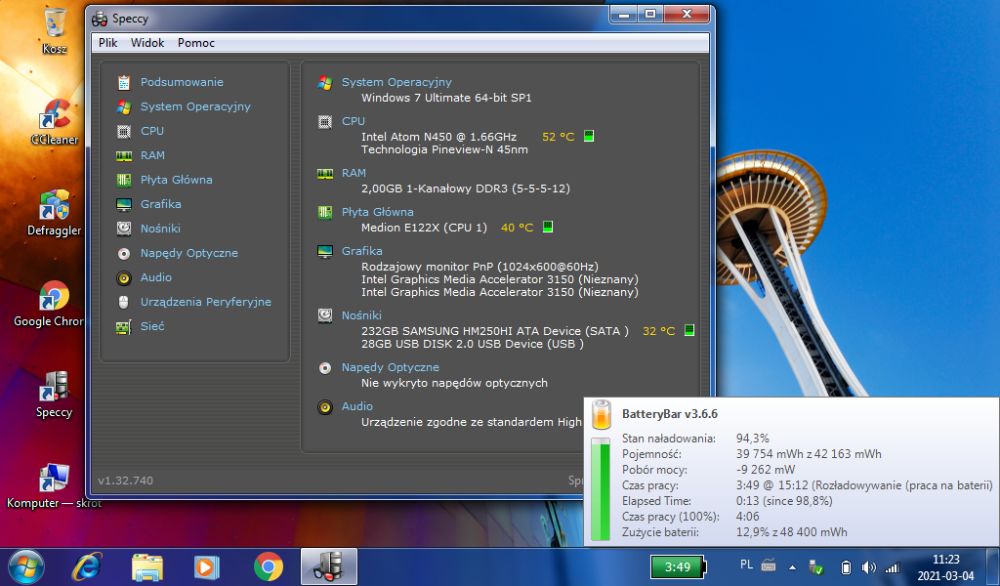Viewport: 1000px width, 586px height.
Task: Click the hard drive icon in sidebar
Action: coord(124,228)
